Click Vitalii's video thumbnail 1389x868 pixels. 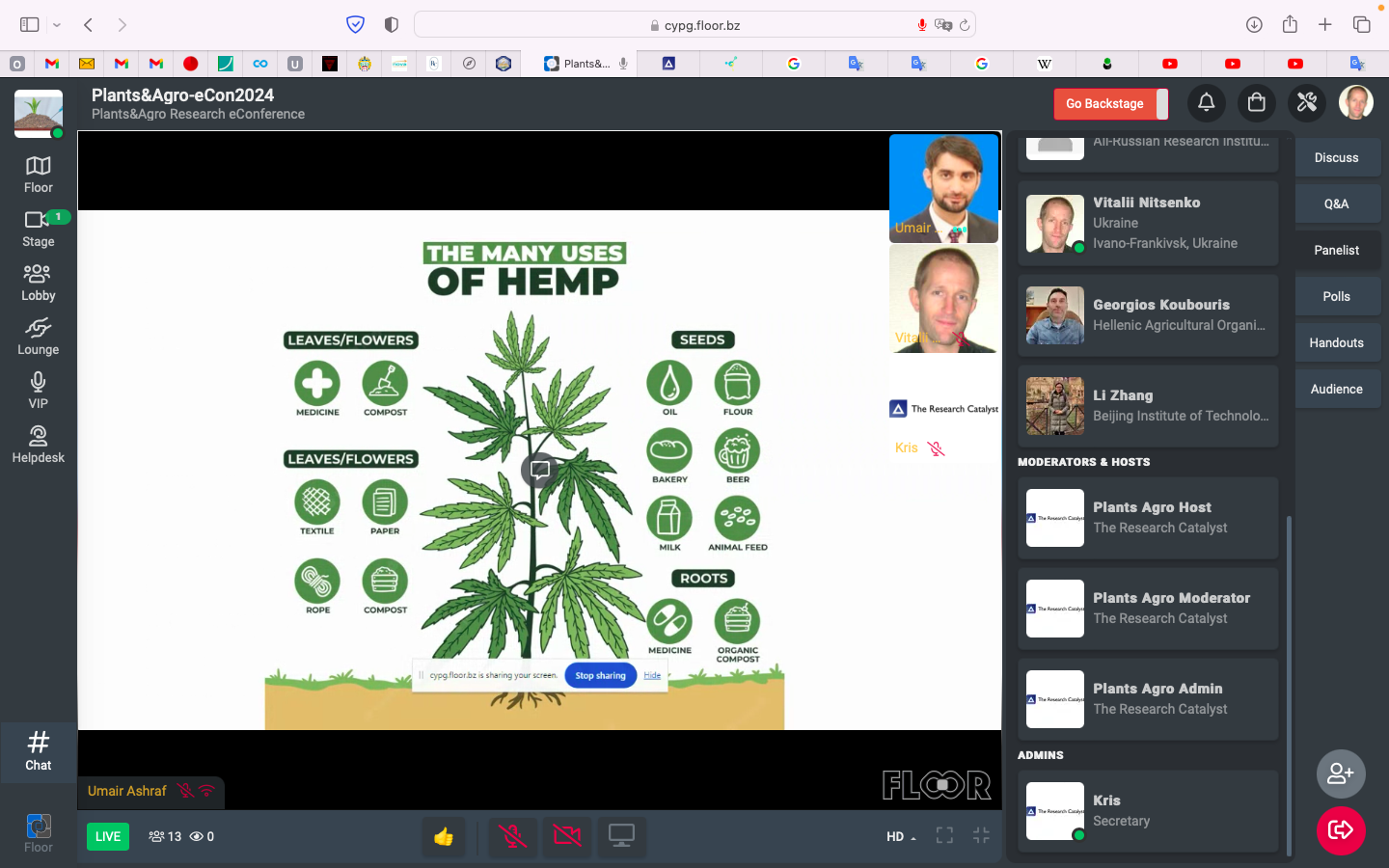click(x=943, y=298)
